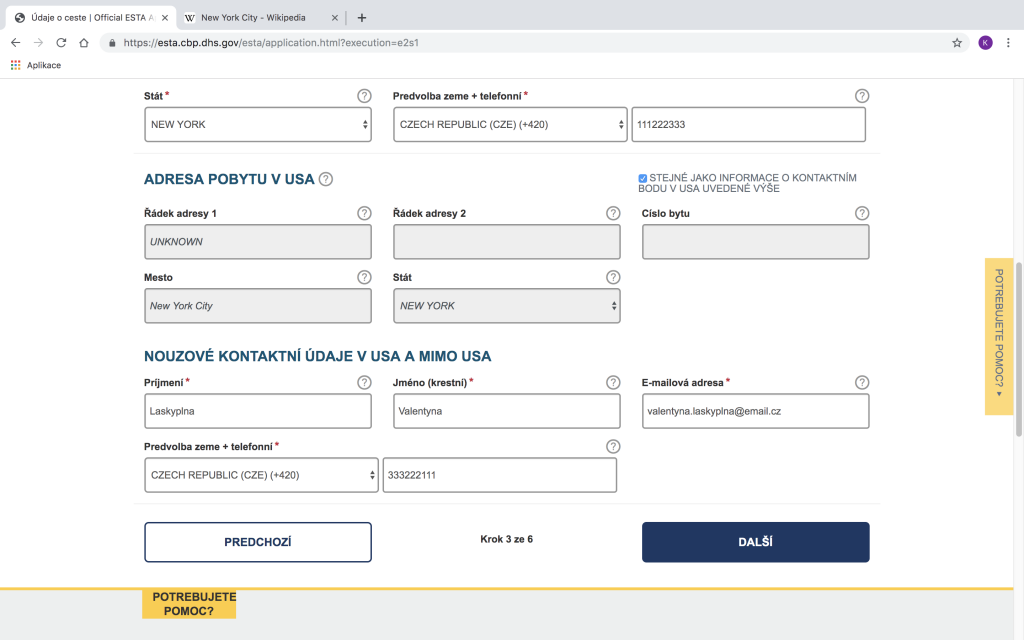Image resolution: width=1024 pixels, height=640 pixels.
Task: Open help icon beside Adresa pobytu v USA heading
Action: tap(325, 179)
